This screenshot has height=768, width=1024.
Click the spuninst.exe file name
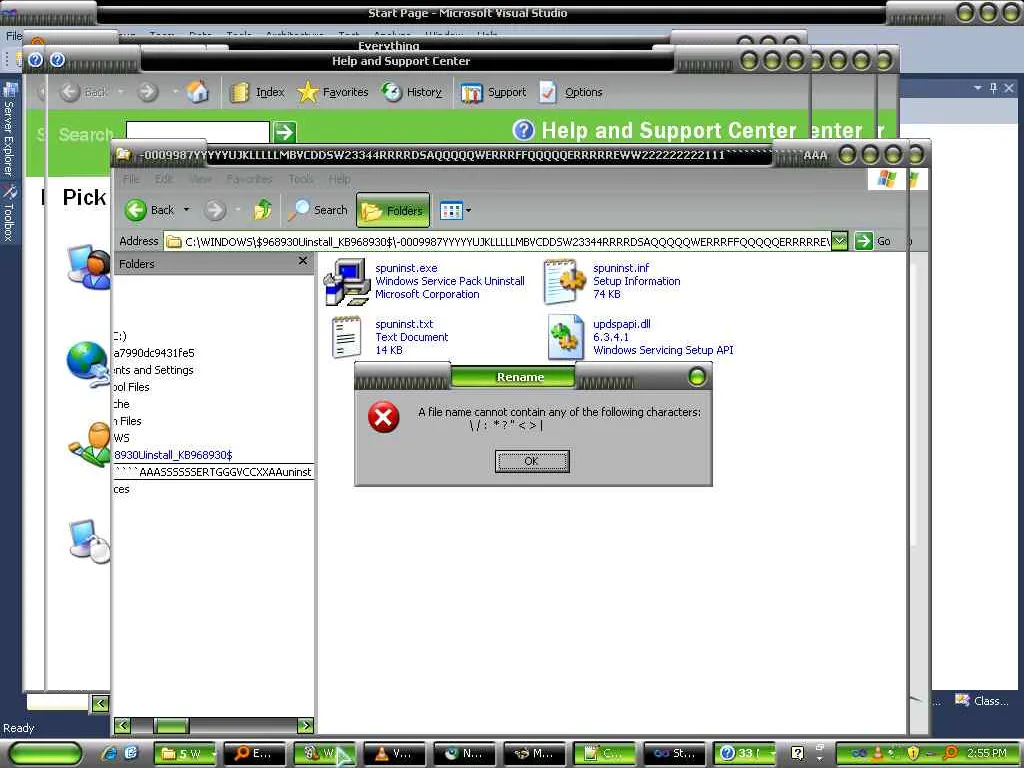click(406, 268)
